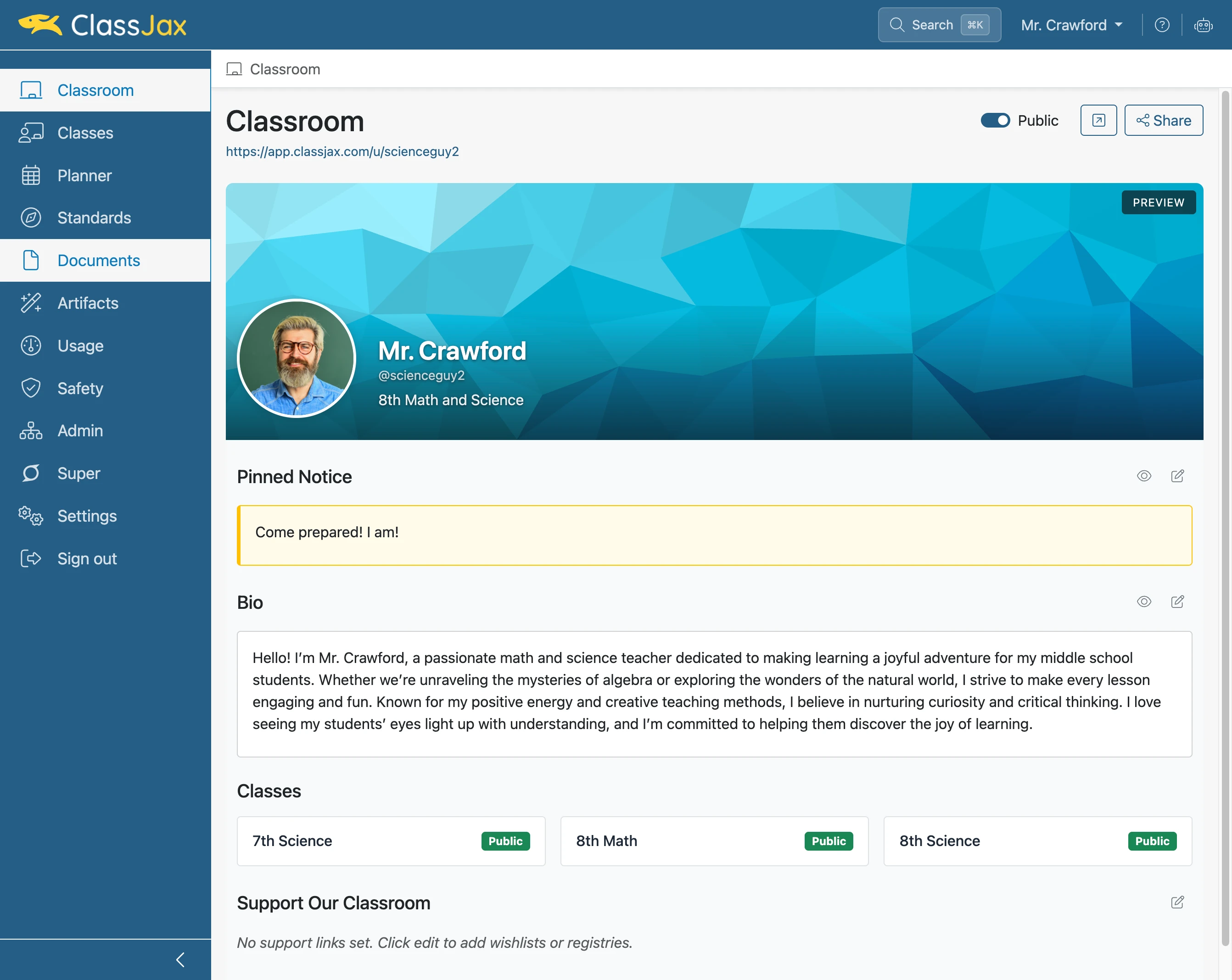Collapse the sidebar with the chevron
The height and width of the screenshot is (980, 1232).
pyautogui.click(x=180, y=960)
